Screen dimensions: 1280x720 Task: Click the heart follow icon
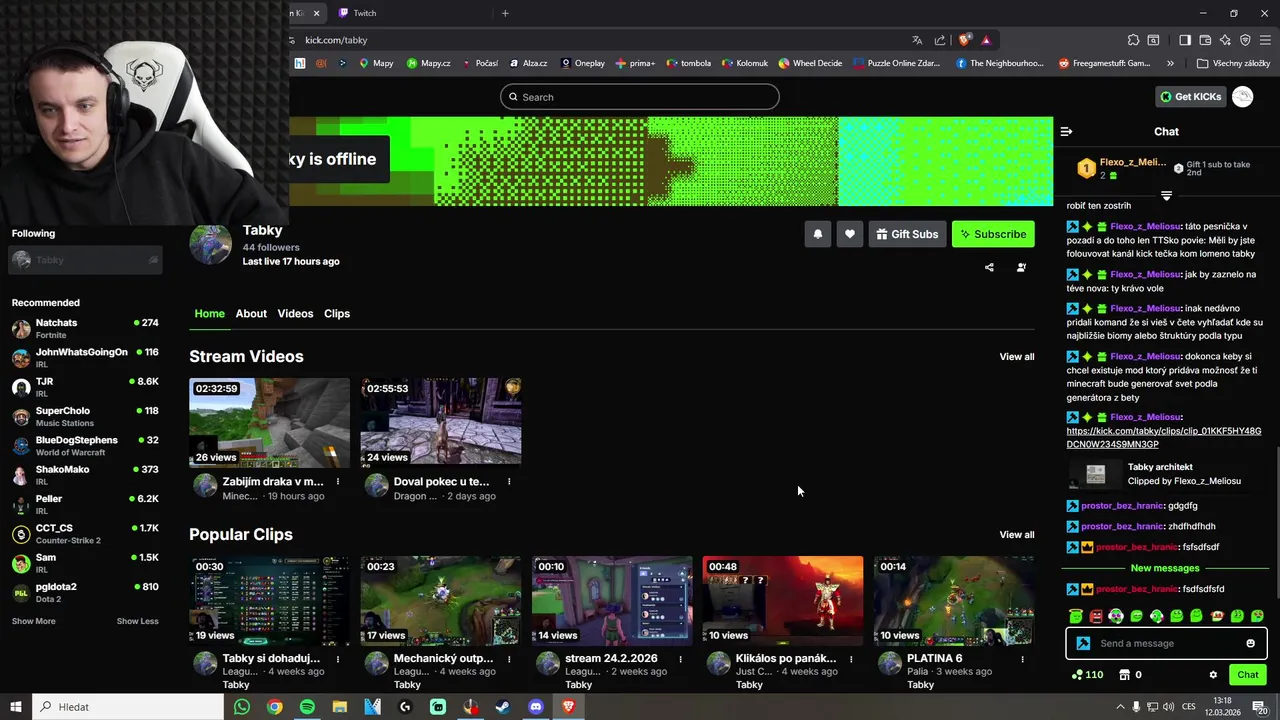(849, 234)
